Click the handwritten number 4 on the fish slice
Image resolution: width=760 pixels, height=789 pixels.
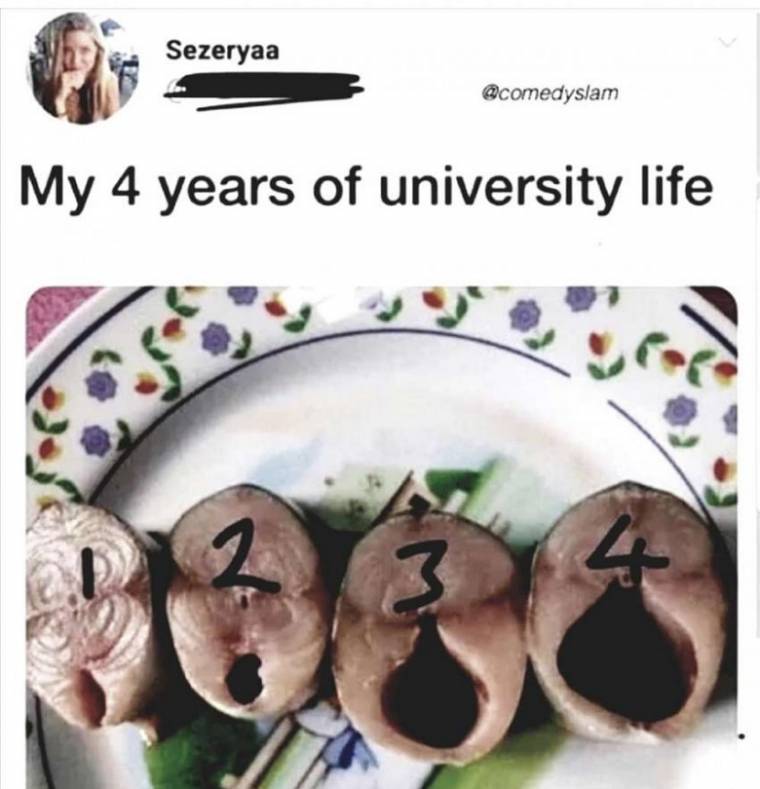click(x=627, y=554)
